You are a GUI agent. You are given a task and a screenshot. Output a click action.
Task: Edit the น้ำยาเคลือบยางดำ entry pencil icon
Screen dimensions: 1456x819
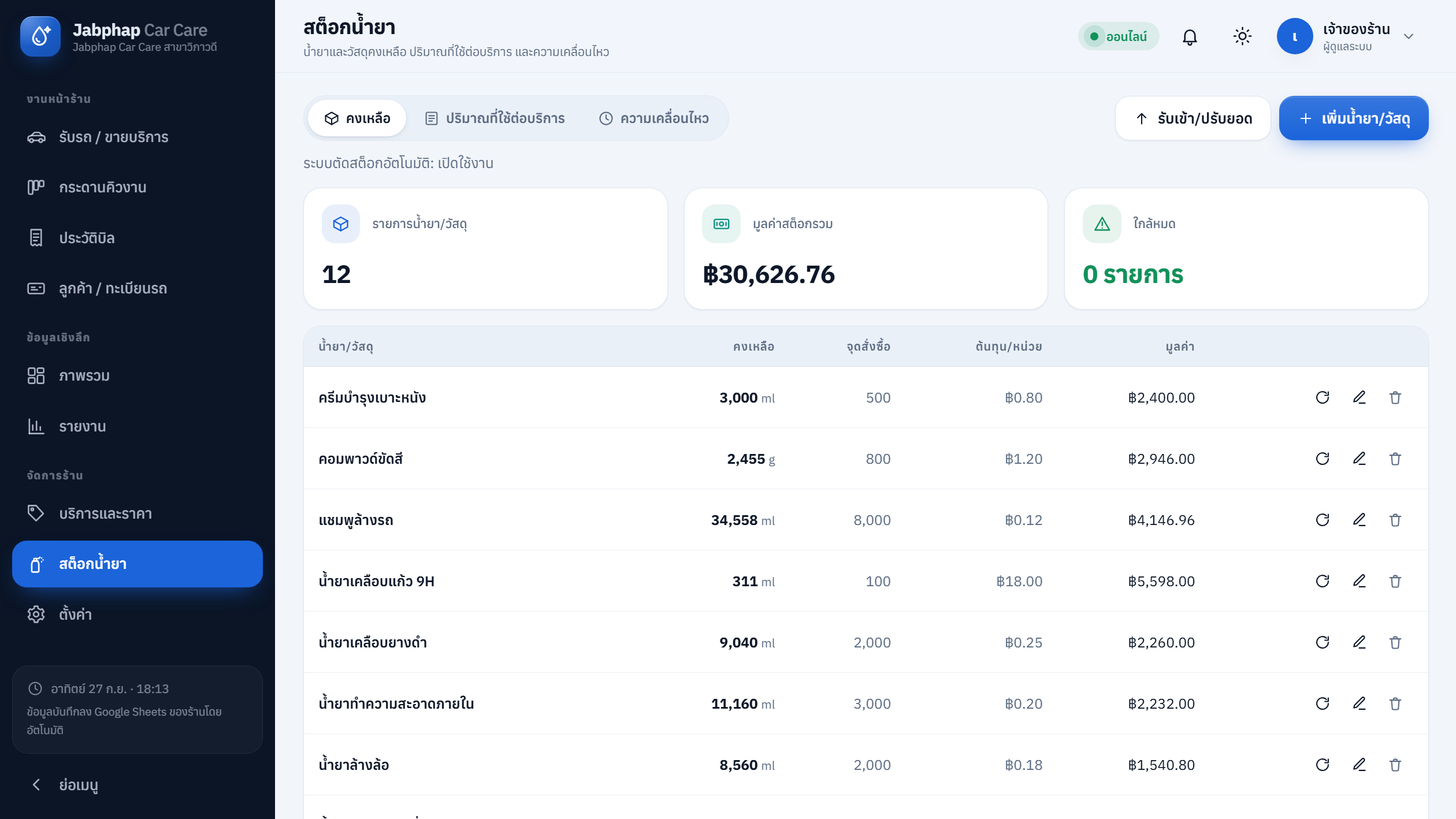coord(1359,642)
